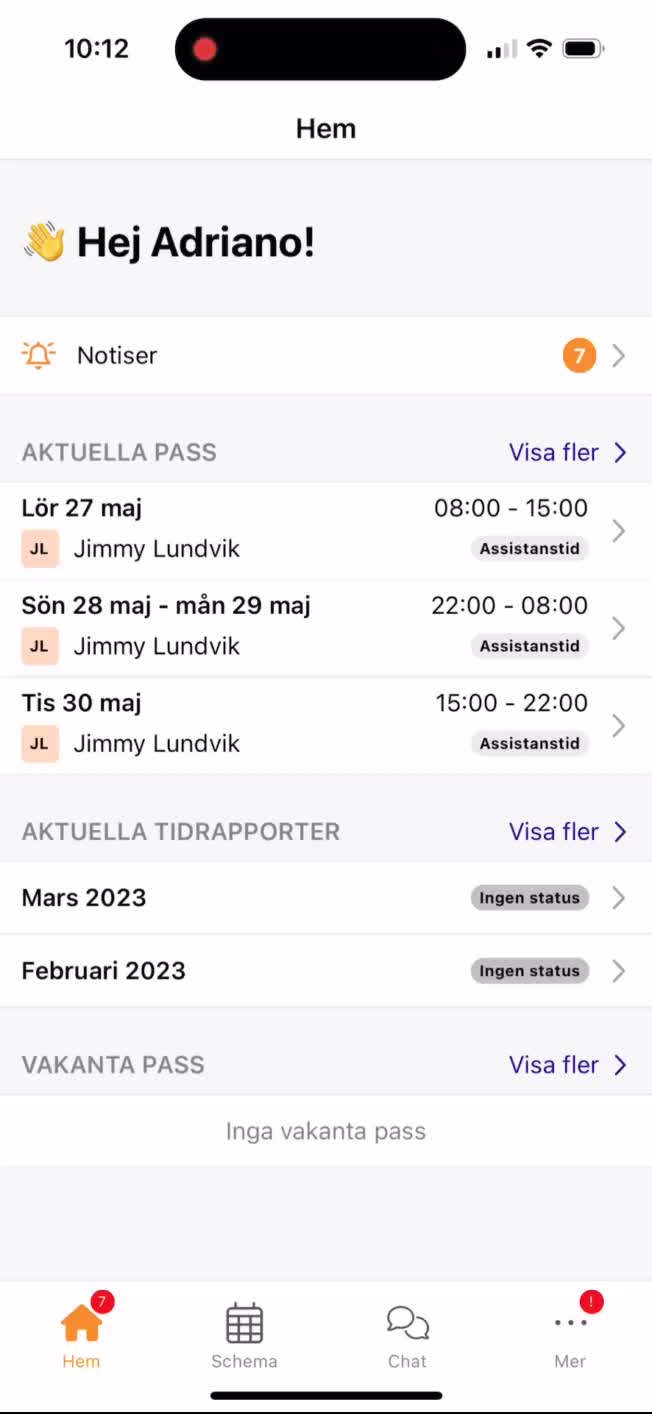Open the Chat bubbles icon

(407, 1324)
